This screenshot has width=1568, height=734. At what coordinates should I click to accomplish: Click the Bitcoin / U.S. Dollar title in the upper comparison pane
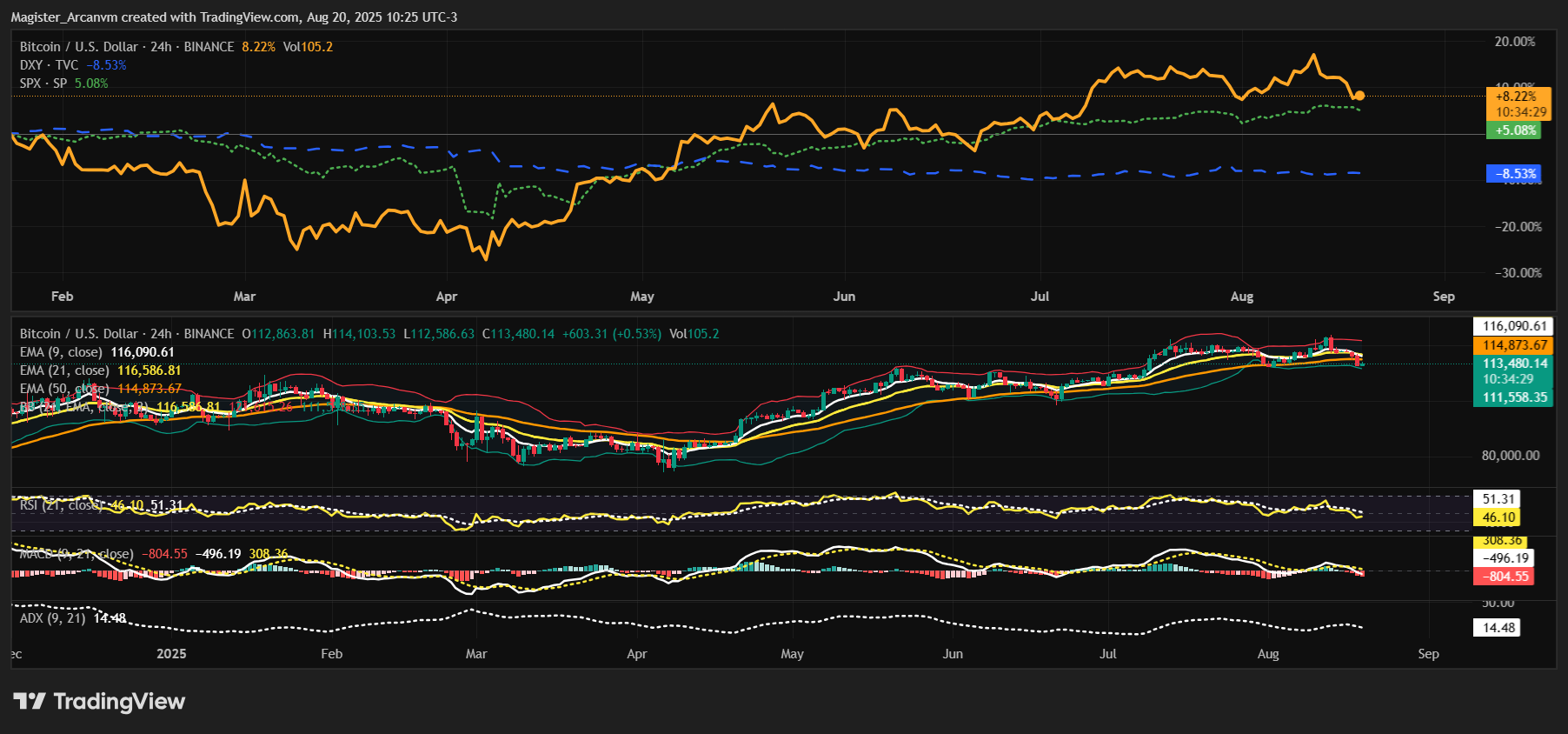point(127,47)
